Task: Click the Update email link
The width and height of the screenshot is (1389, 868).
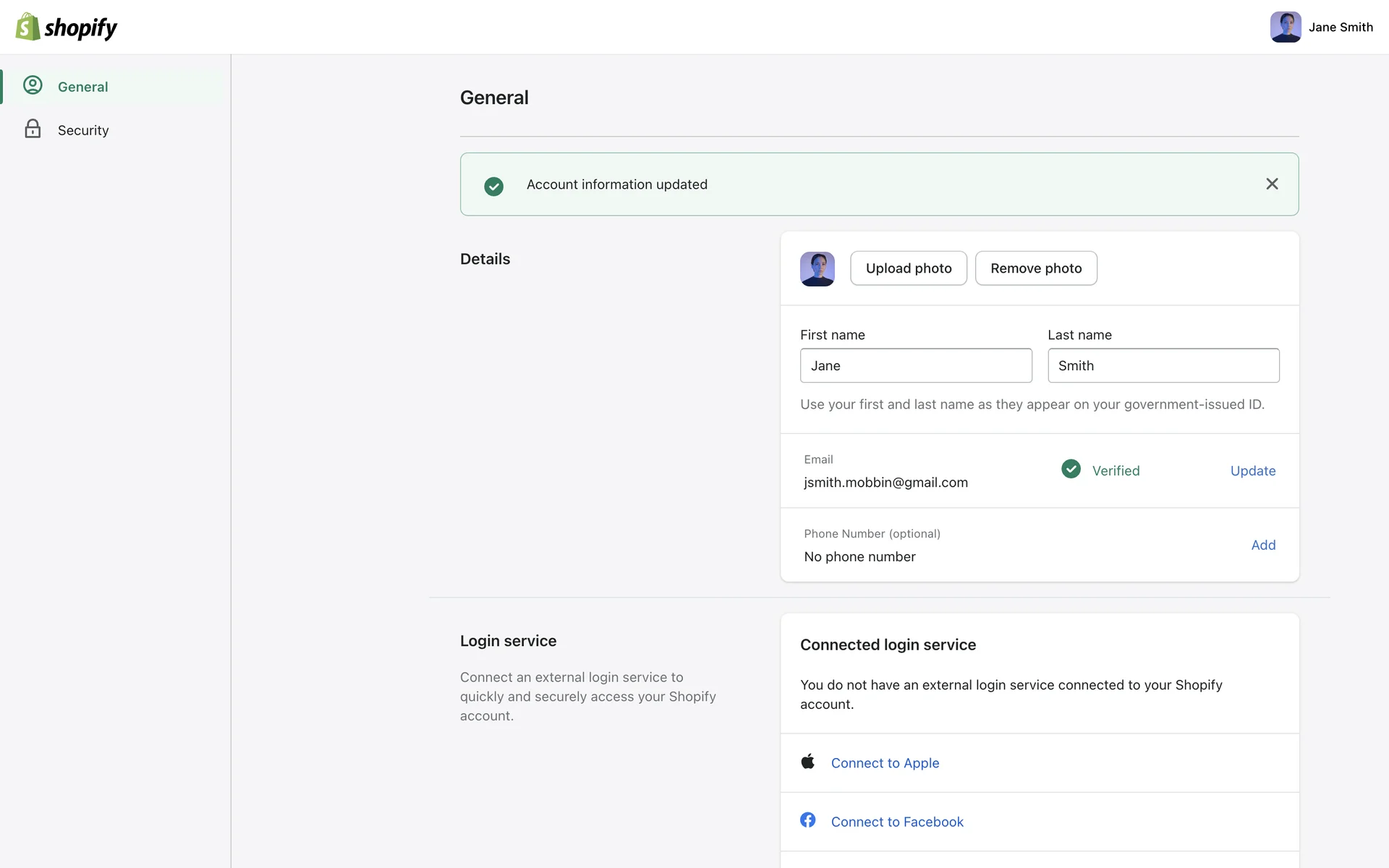Action: 1252,471
